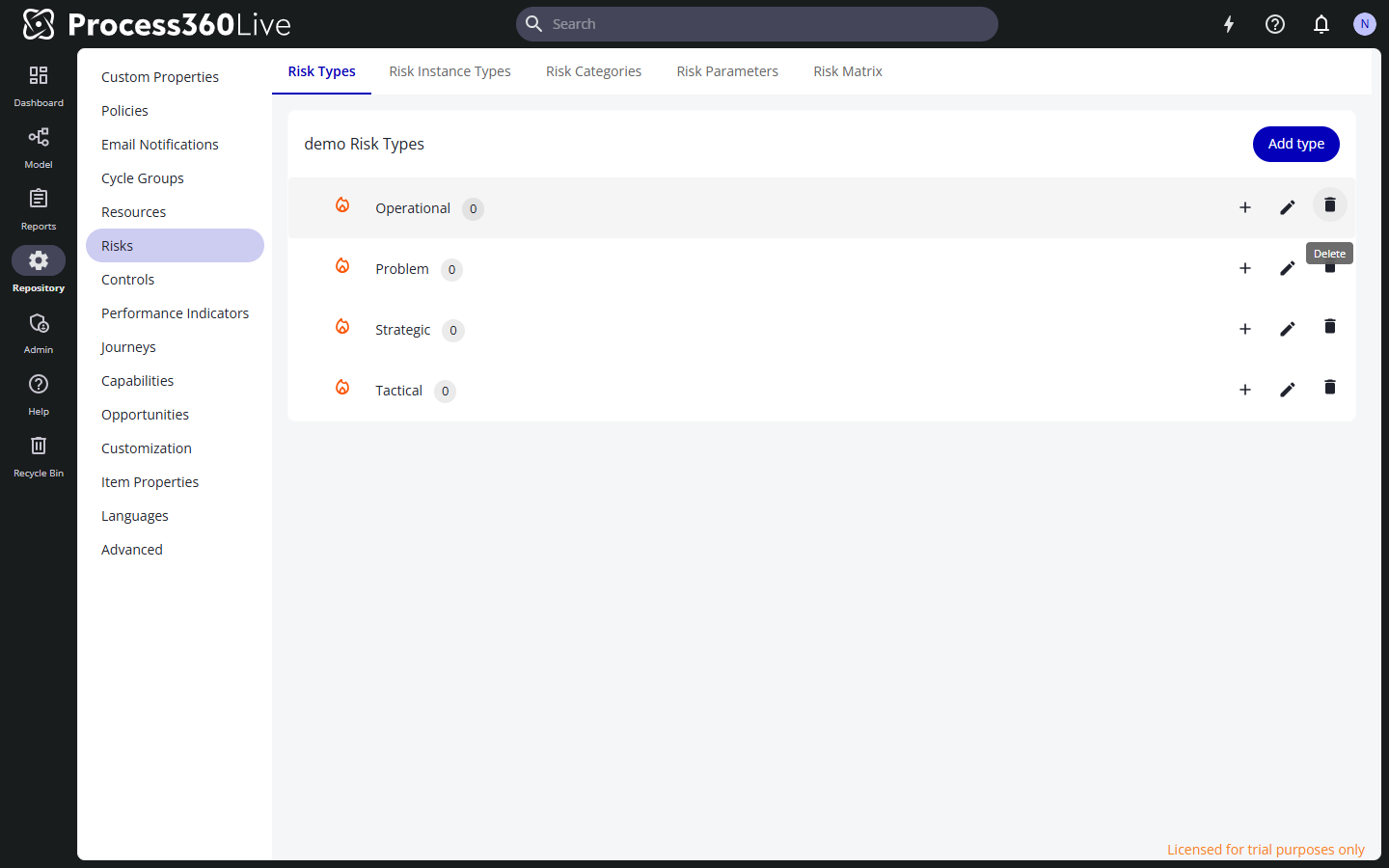Edit the Operational risk type
This screenshot has width=1389, height=868.
[1288, 207]
